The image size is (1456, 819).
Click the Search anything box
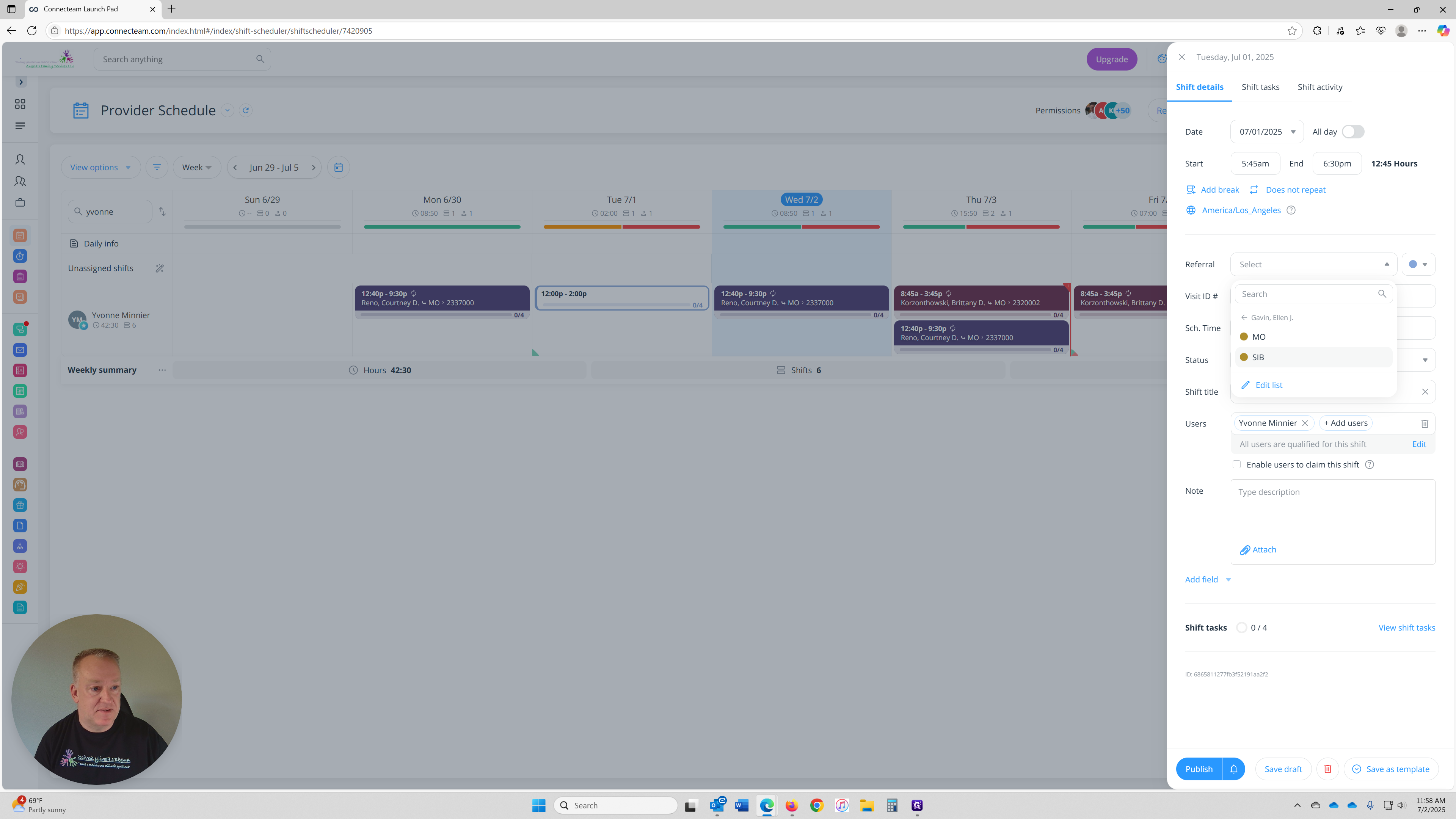click(182, 60)
